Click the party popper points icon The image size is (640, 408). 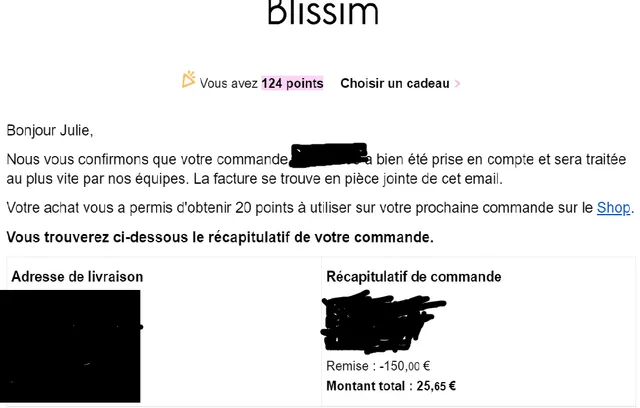[x=188, y=80]
